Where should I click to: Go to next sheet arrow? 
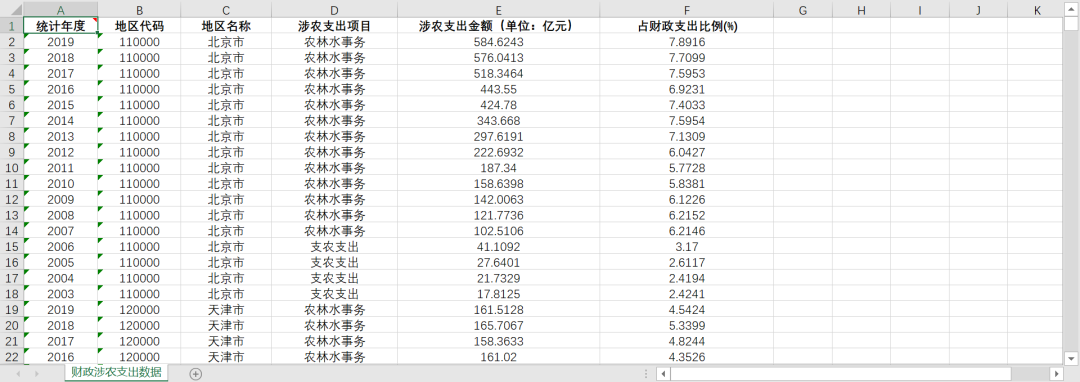pyautogui.click(x=36, y=374)
